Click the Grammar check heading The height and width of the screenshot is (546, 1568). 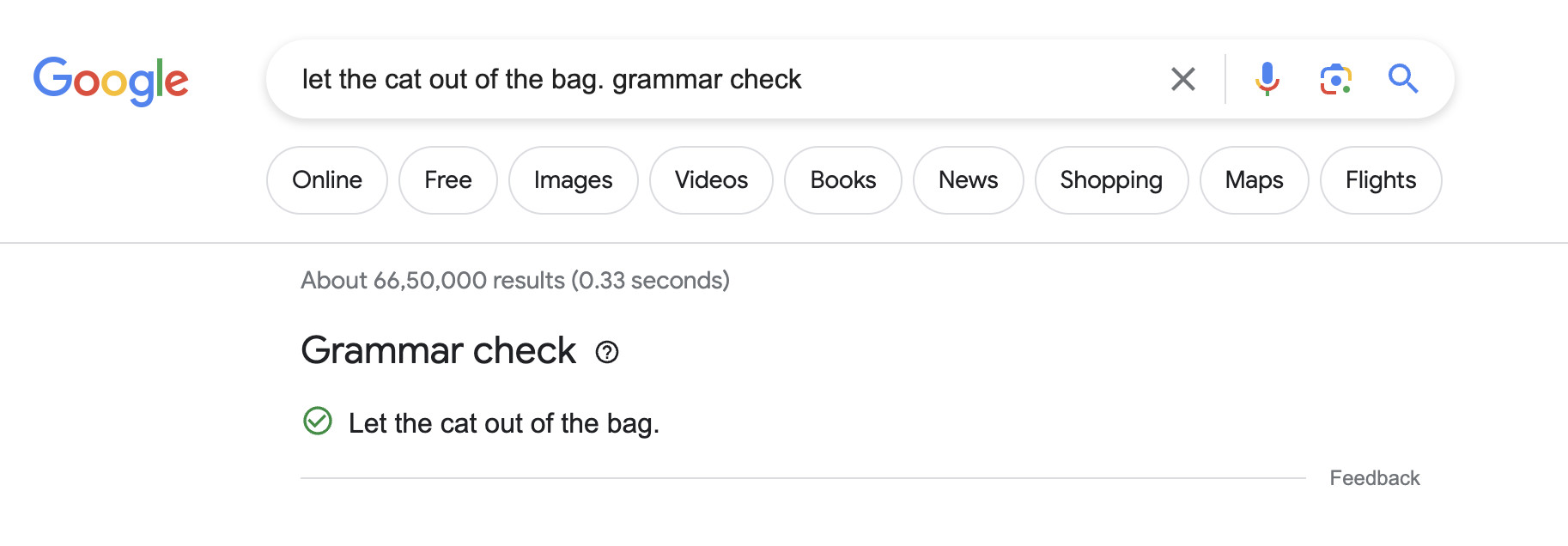pos(438,351)
